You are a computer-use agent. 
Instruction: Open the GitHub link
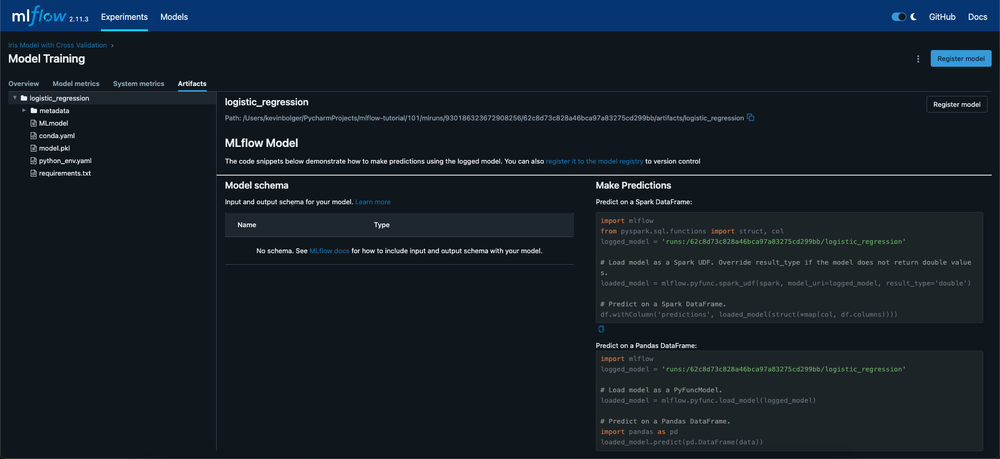click(942, 17)
